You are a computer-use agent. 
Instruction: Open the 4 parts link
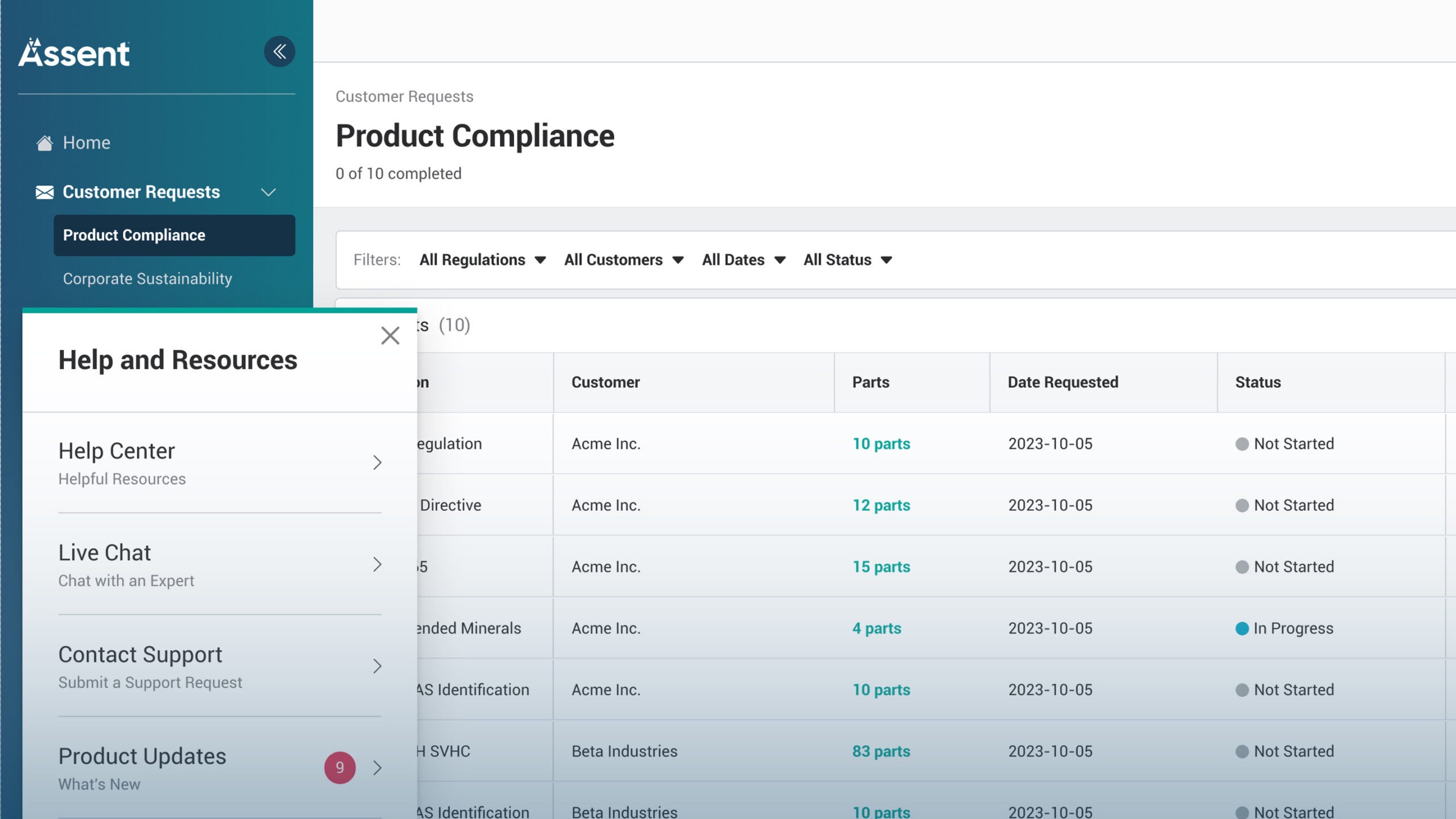coord(876,628)
